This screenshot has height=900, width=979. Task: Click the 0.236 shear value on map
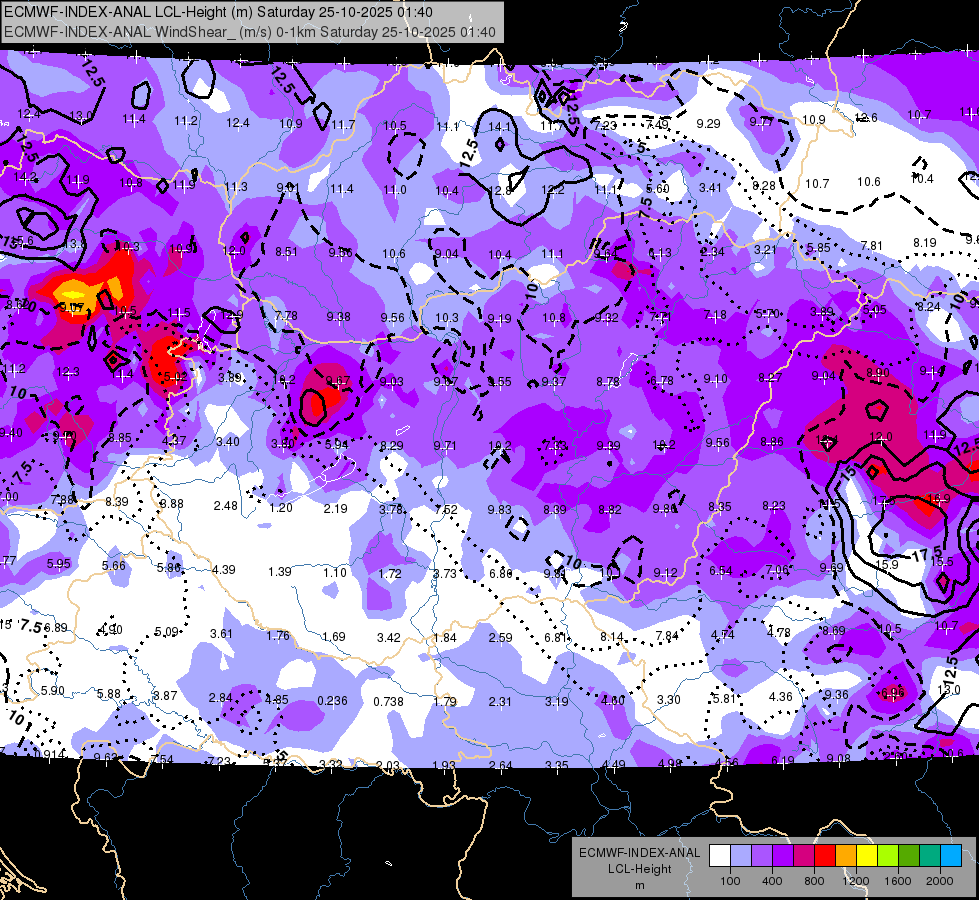coord(332,701)
